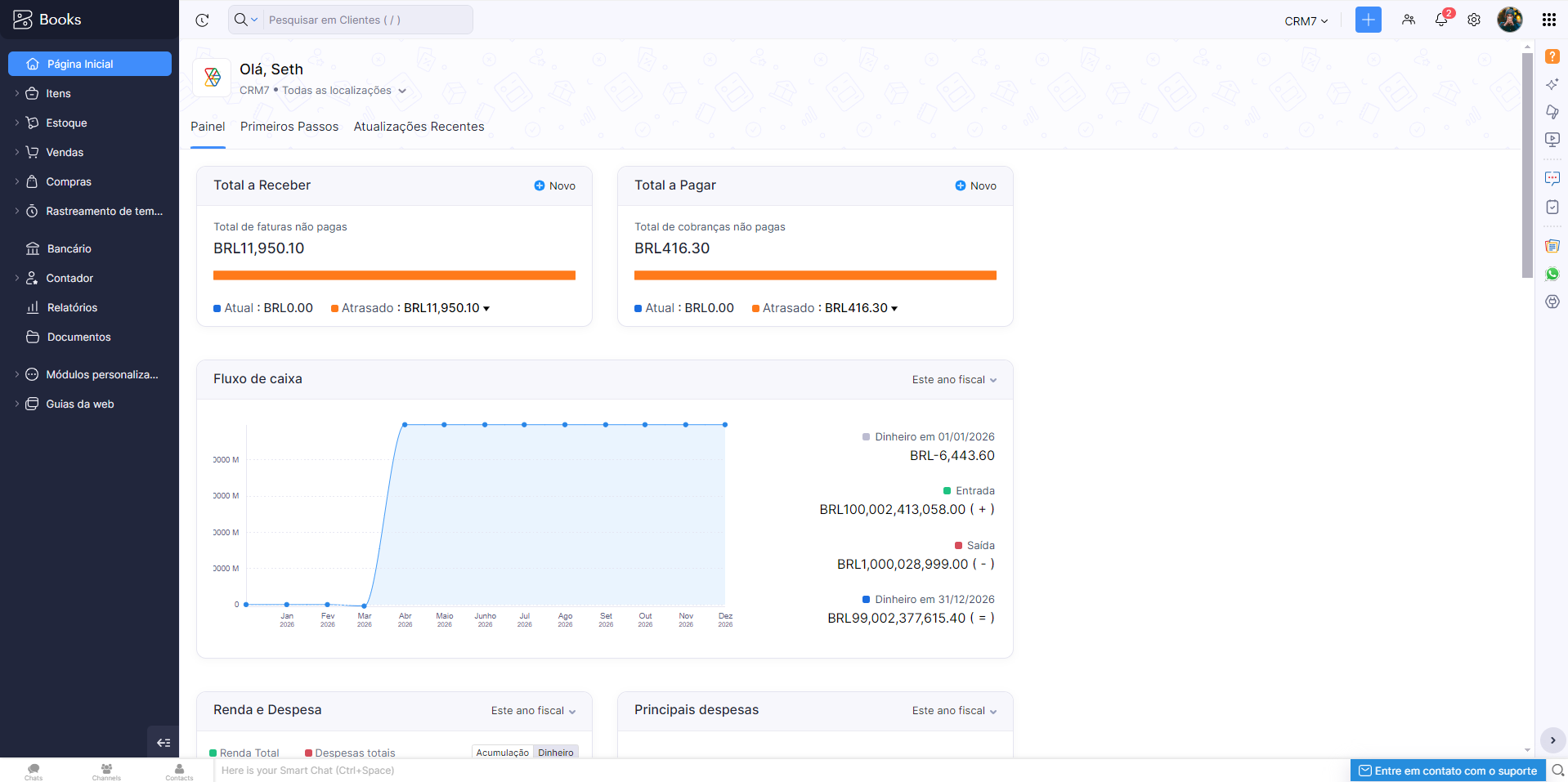The image size is (1568, 782).
Task: Open Fluxo de caixa period dropdown
Action: 954,380
